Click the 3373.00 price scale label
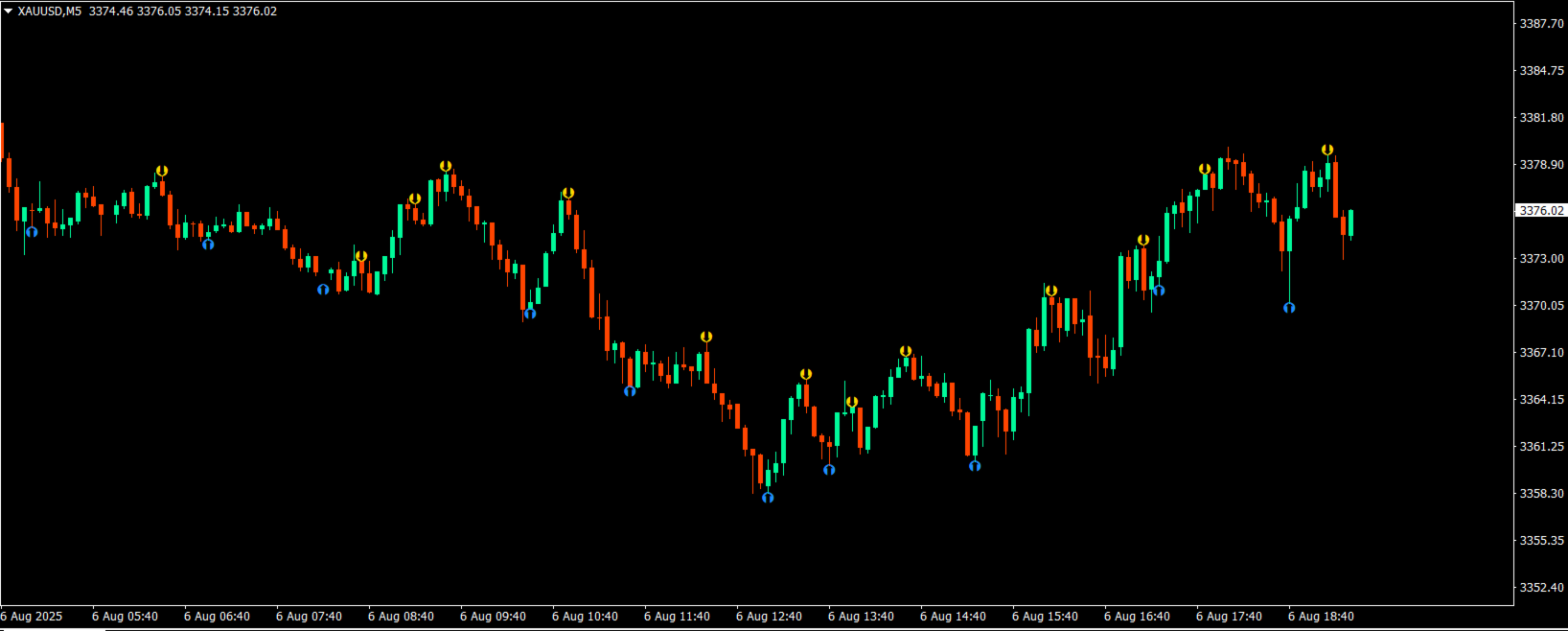This screenshot has width=1568, height=631. click(x=1541, y=258)
